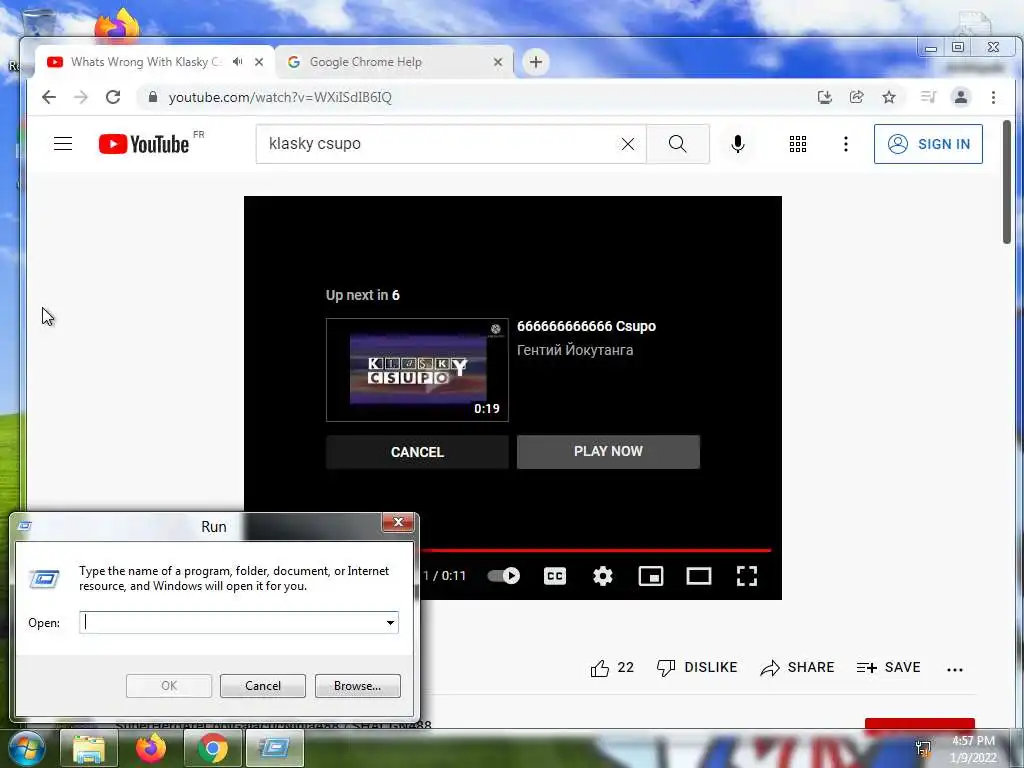Expand the Run dialog Open dropdown
This screenshot has height=768, width=1024.
coord(391,622)
